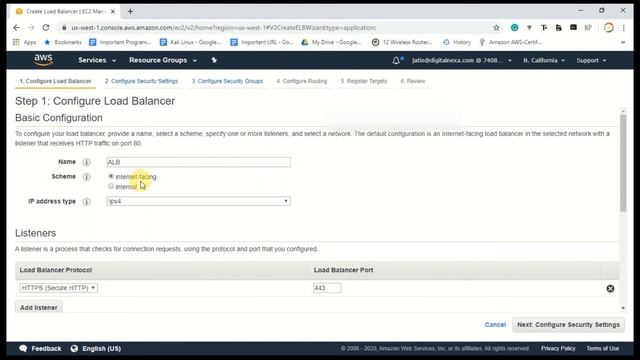Go to 5. Register Targets tab

click(x=364, y=81)
